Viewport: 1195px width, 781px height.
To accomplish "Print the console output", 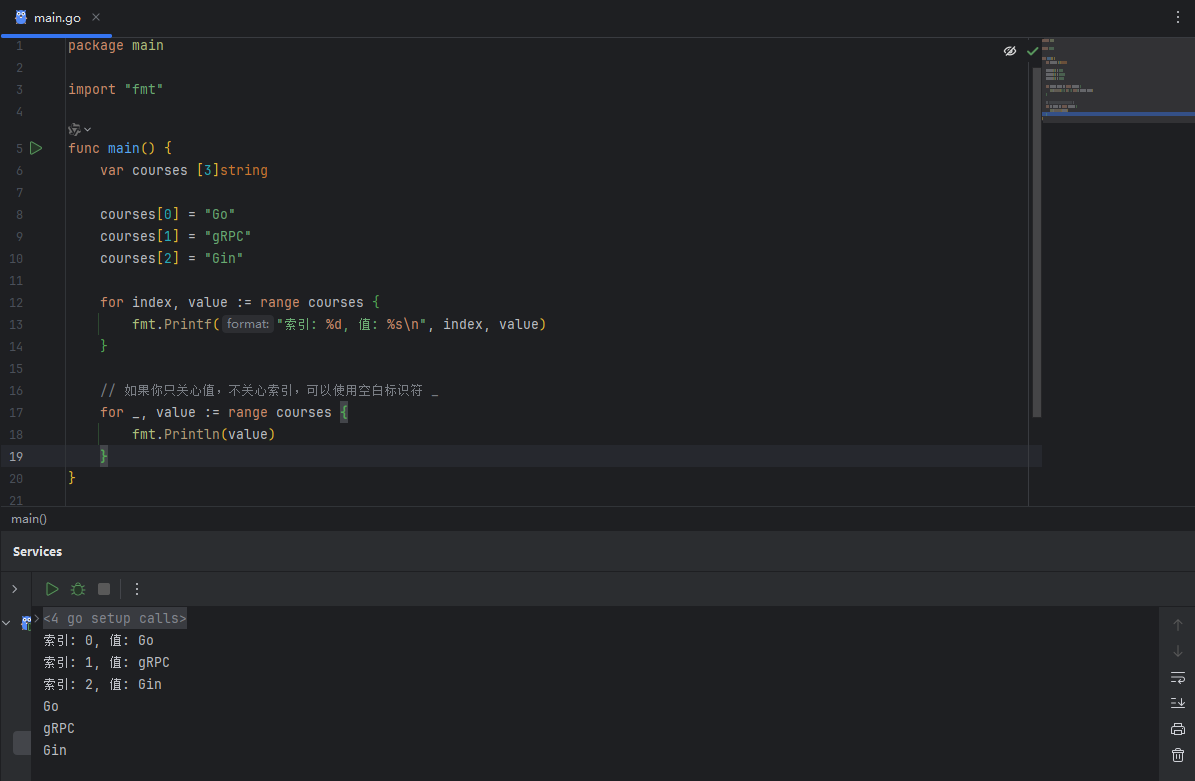I will point(1177,729).
